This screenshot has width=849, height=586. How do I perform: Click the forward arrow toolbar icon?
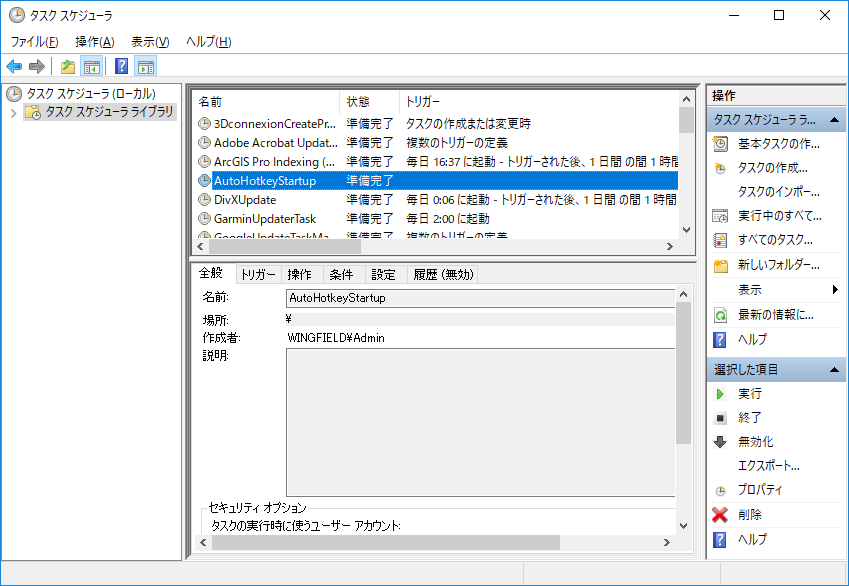tap(37, 67)
